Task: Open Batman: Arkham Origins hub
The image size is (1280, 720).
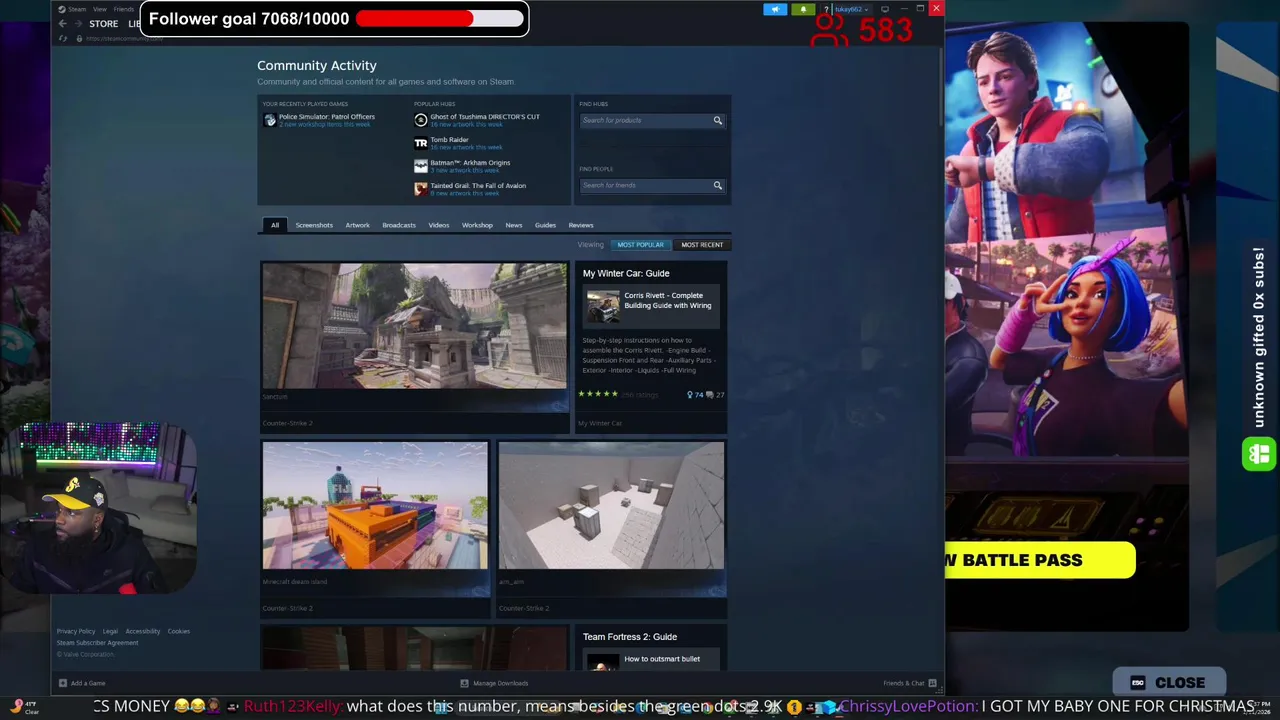Action: tap(470, 162)
